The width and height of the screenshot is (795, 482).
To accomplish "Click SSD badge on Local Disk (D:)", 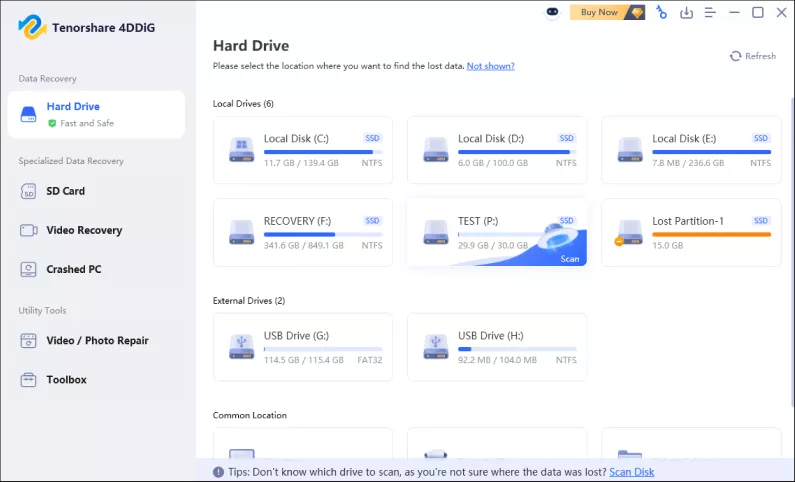I will pyautogui.click(x=566, y=138).
